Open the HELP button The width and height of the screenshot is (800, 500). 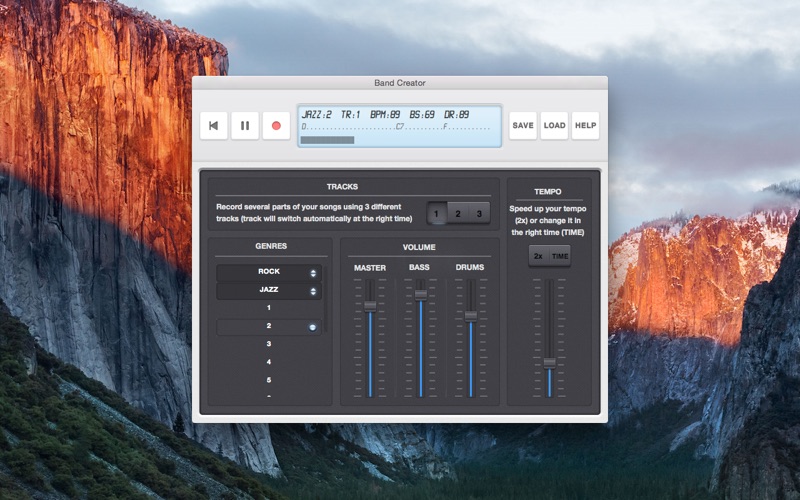pos(585,126)
